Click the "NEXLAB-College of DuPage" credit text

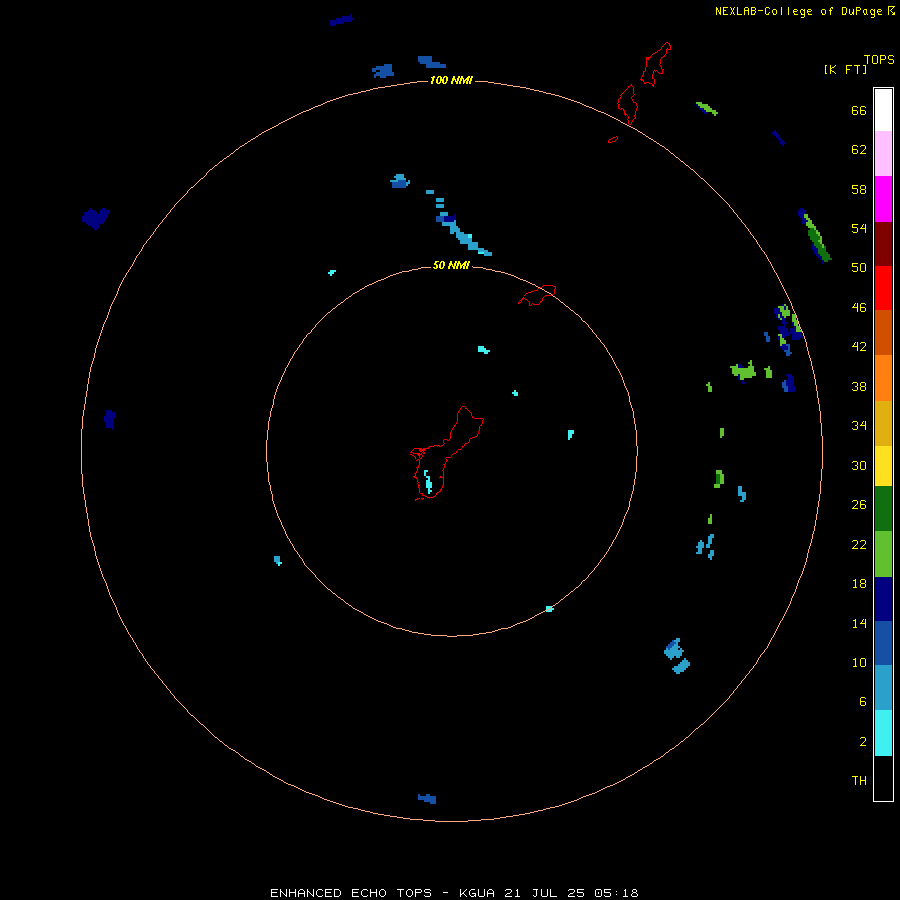(798, 11)
